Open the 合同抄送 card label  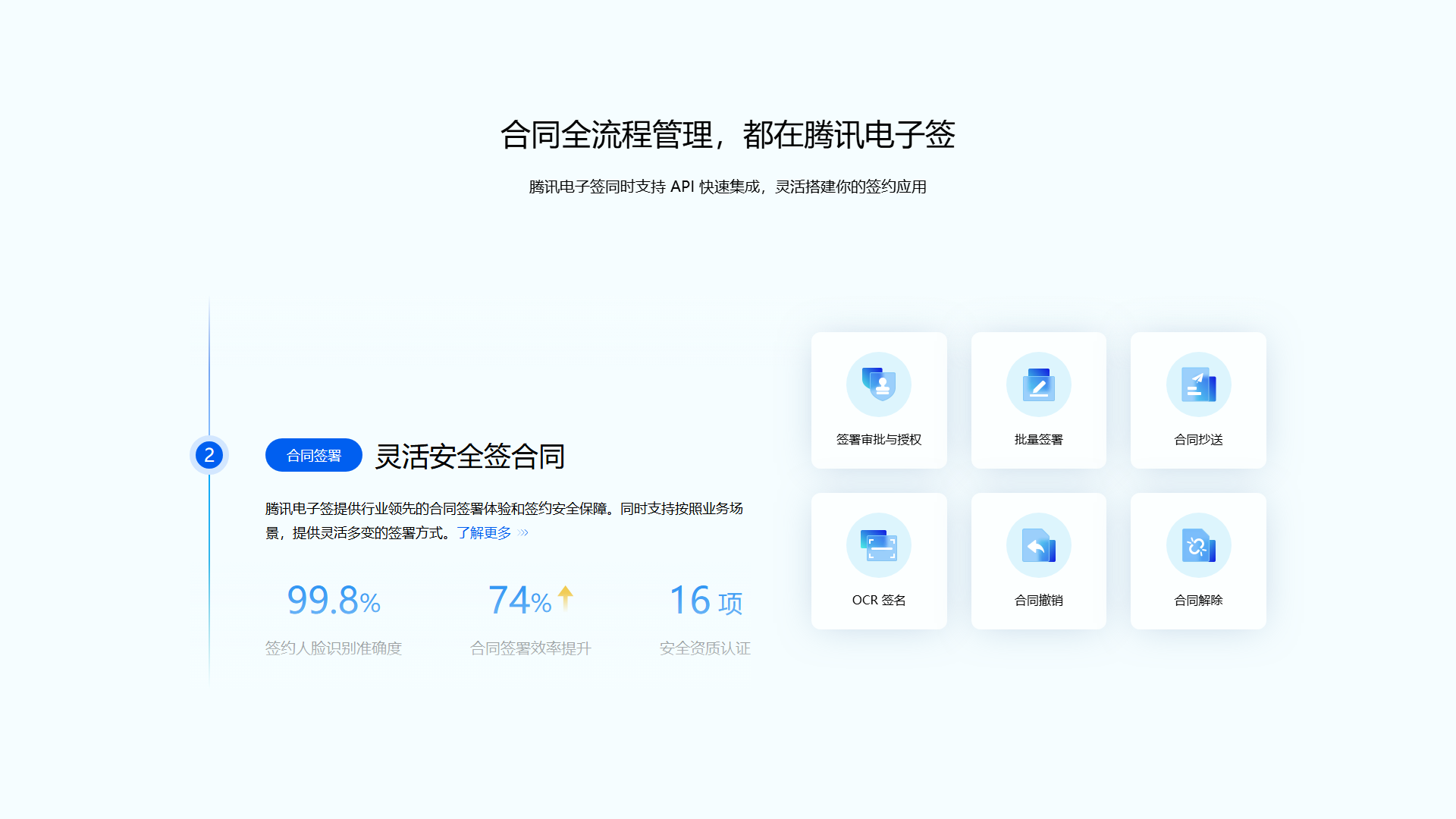pos(1198,440)
